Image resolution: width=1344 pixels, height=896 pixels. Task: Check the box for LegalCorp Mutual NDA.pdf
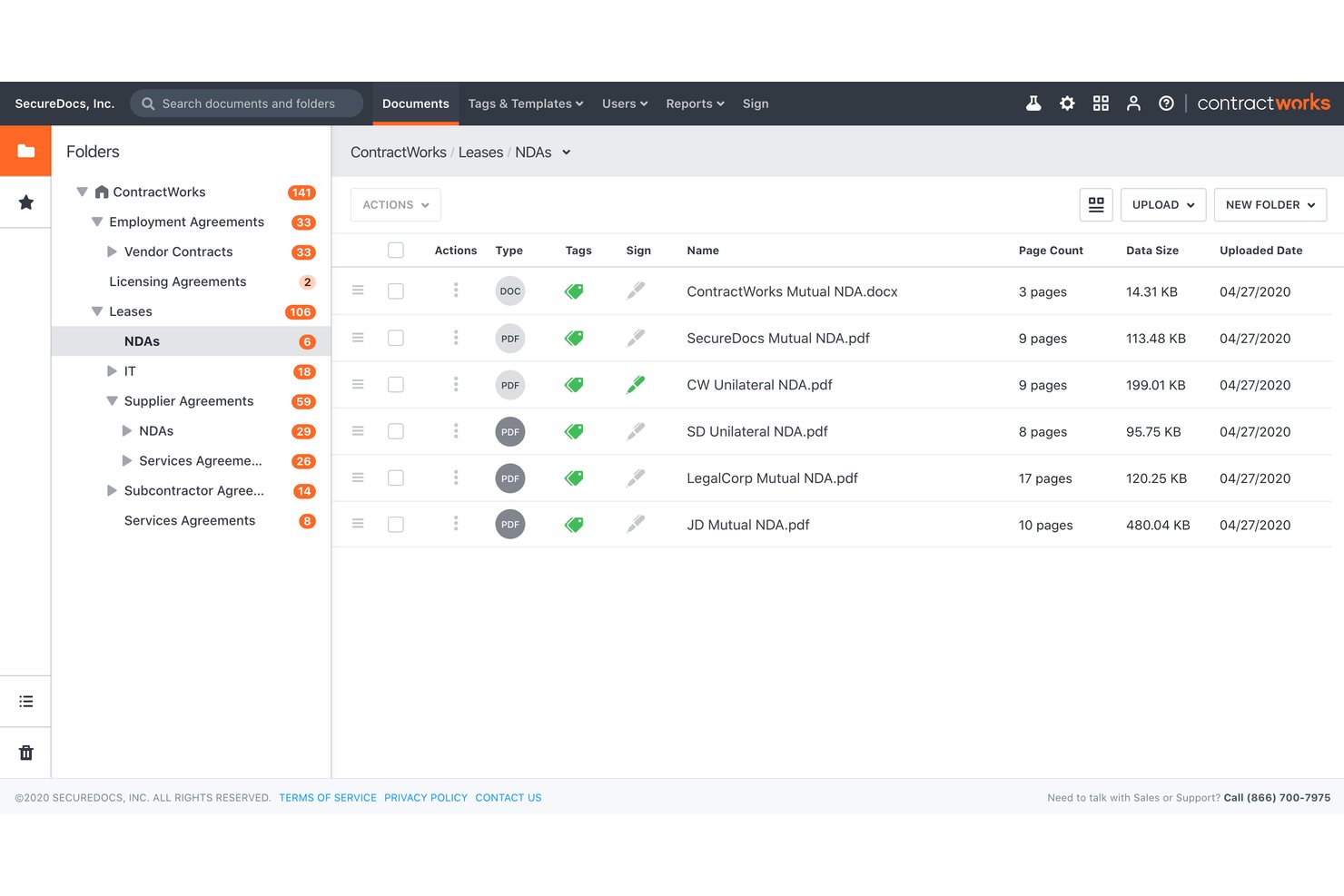[x=396, y=478]
